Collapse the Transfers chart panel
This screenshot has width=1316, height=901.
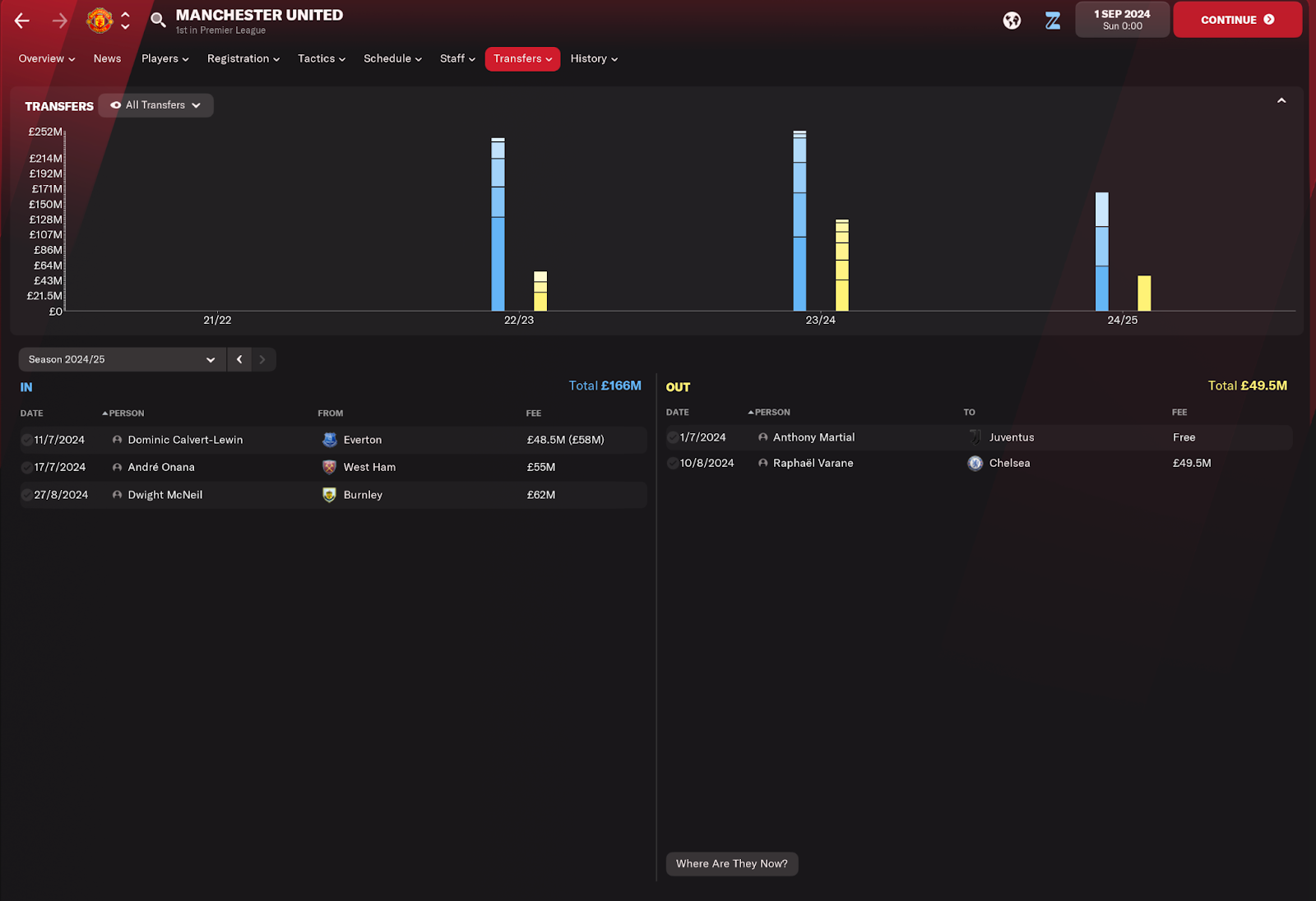1281,100
